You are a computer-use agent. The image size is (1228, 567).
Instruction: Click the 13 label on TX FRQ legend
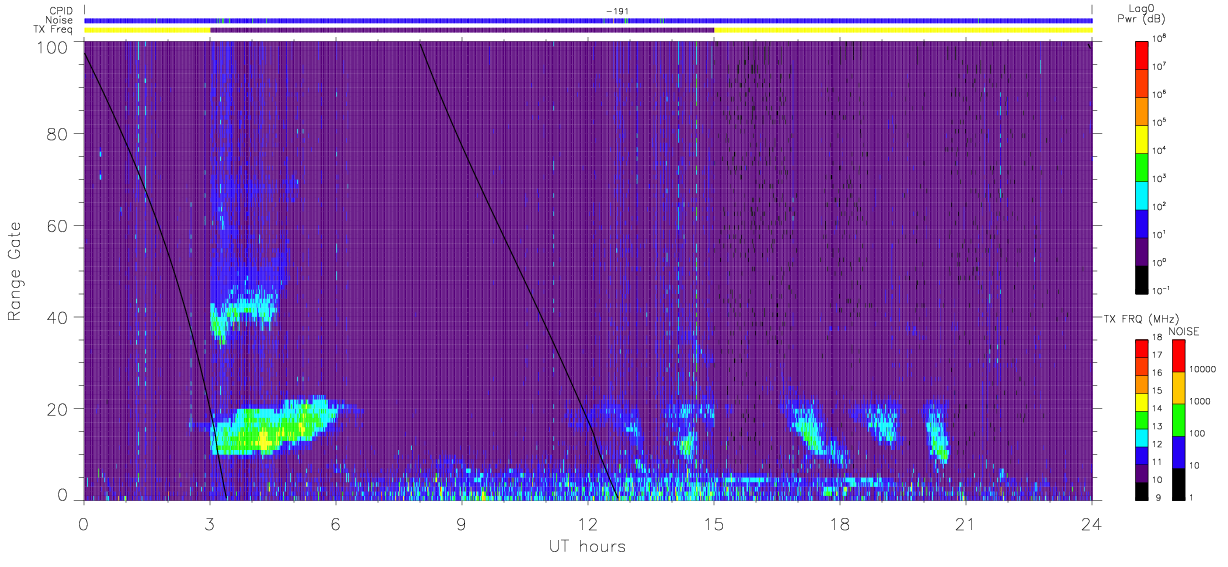click(1157, 427)
